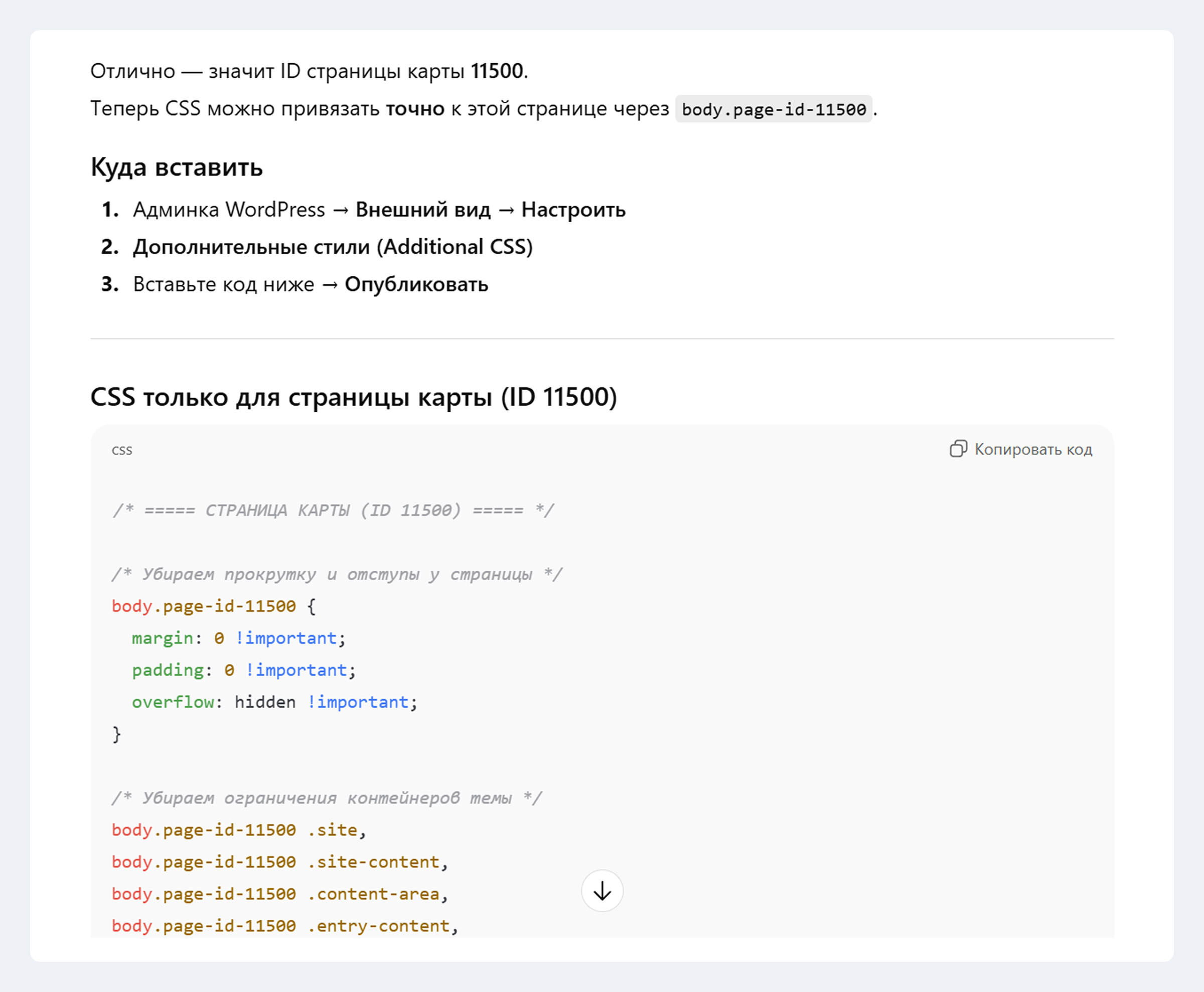Click the 'Куда вставить' heading
This screenshot has height=992, width=1204.
click(177, 168)
